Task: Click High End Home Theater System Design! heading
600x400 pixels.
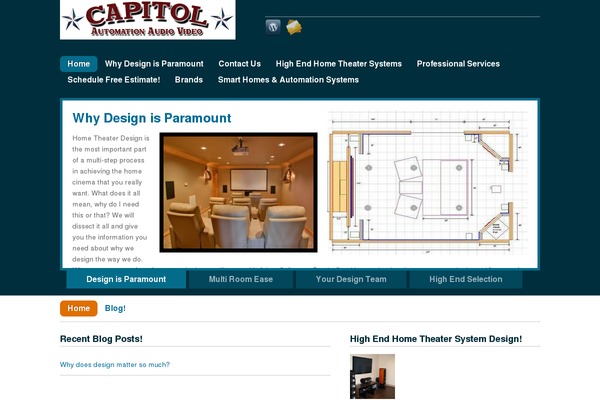Action: pyautogui.click(x=436, y=339)
